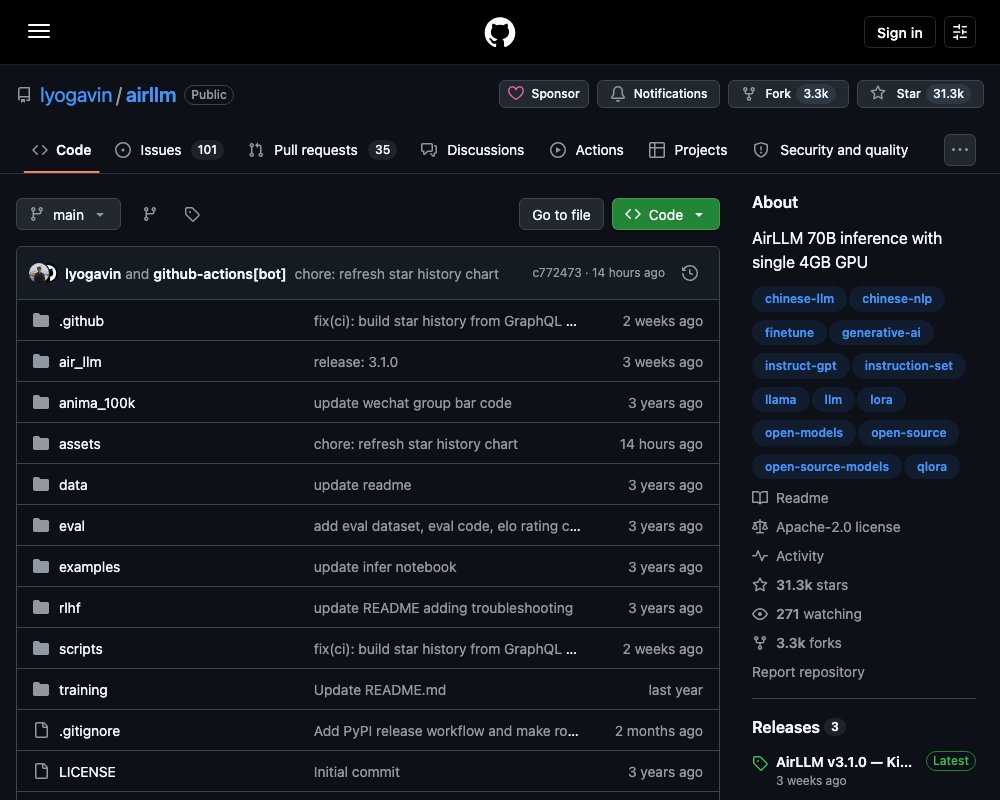Open the Security and quality tab
The height and width of the screenshot is (800, 1000).
click(832, 150)
